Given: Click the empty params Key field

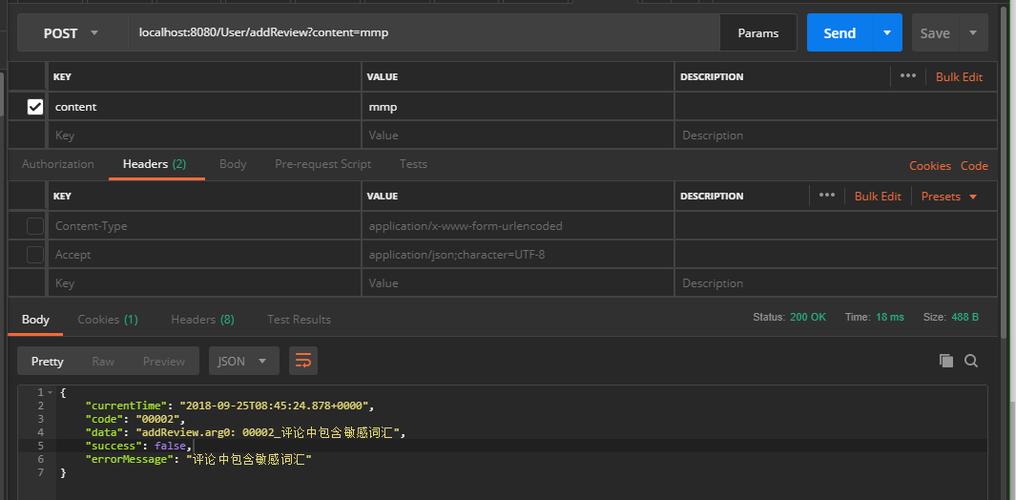Looking at the screenshot, I should coord(204,135).
